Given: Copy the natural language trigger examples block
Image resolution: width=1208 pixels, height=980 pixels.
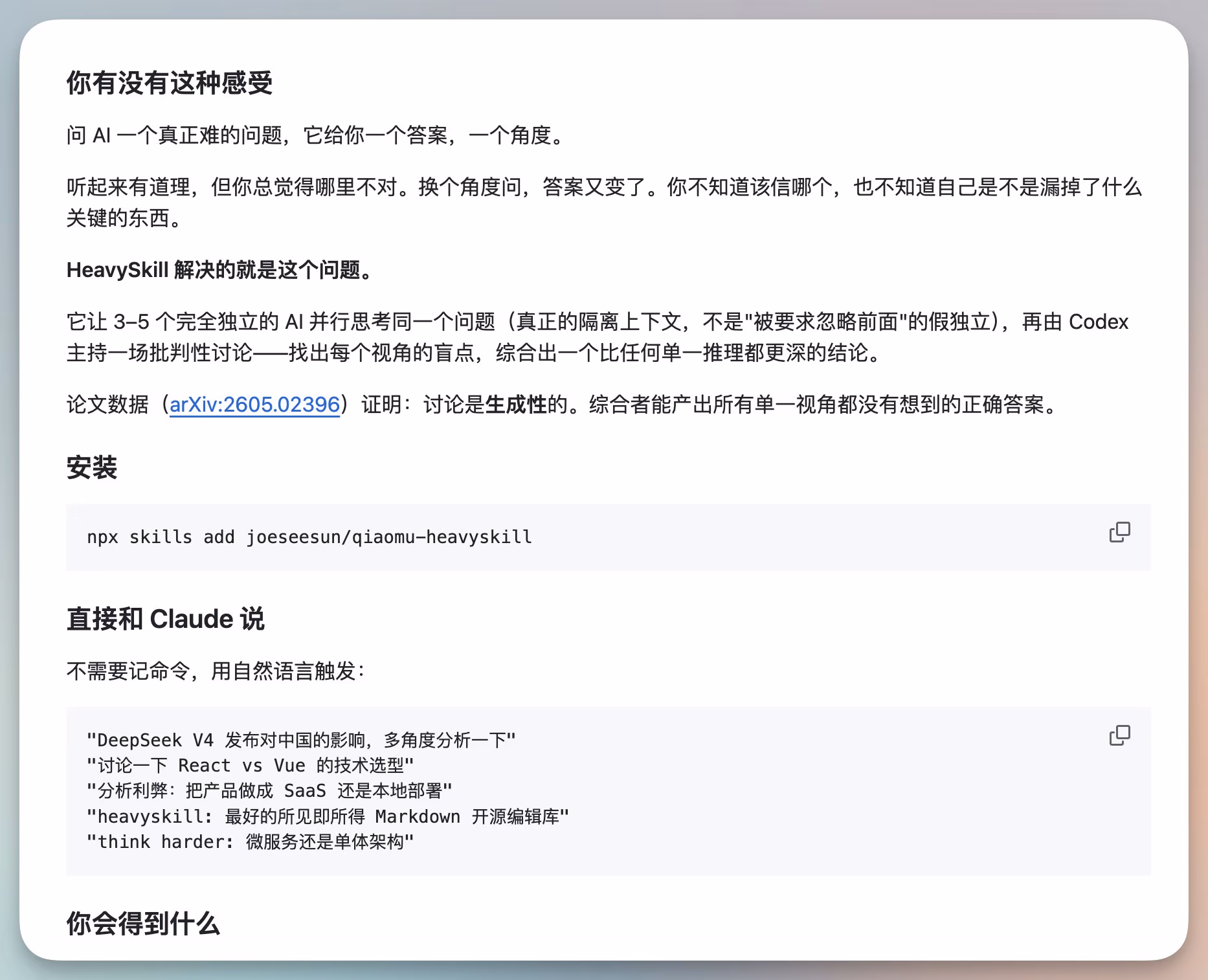Looking at the screenshot, I should coord(1119,735).
